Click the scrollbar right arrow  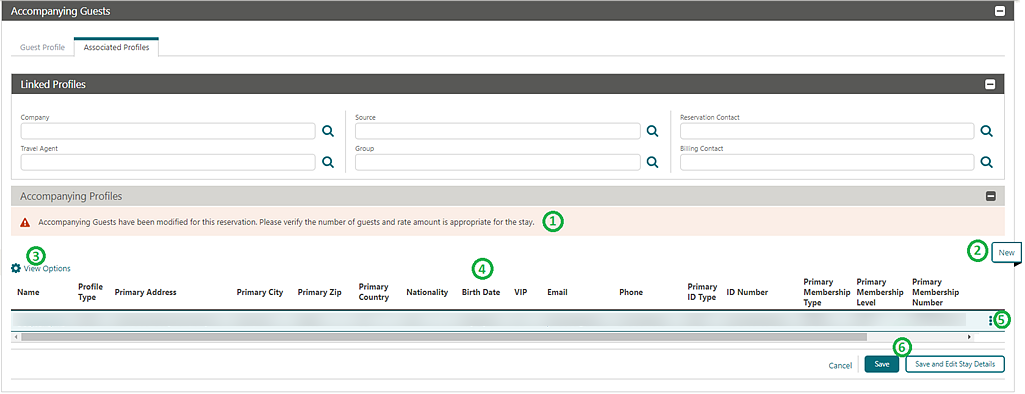pyautogui.click(x=969, y=337)
